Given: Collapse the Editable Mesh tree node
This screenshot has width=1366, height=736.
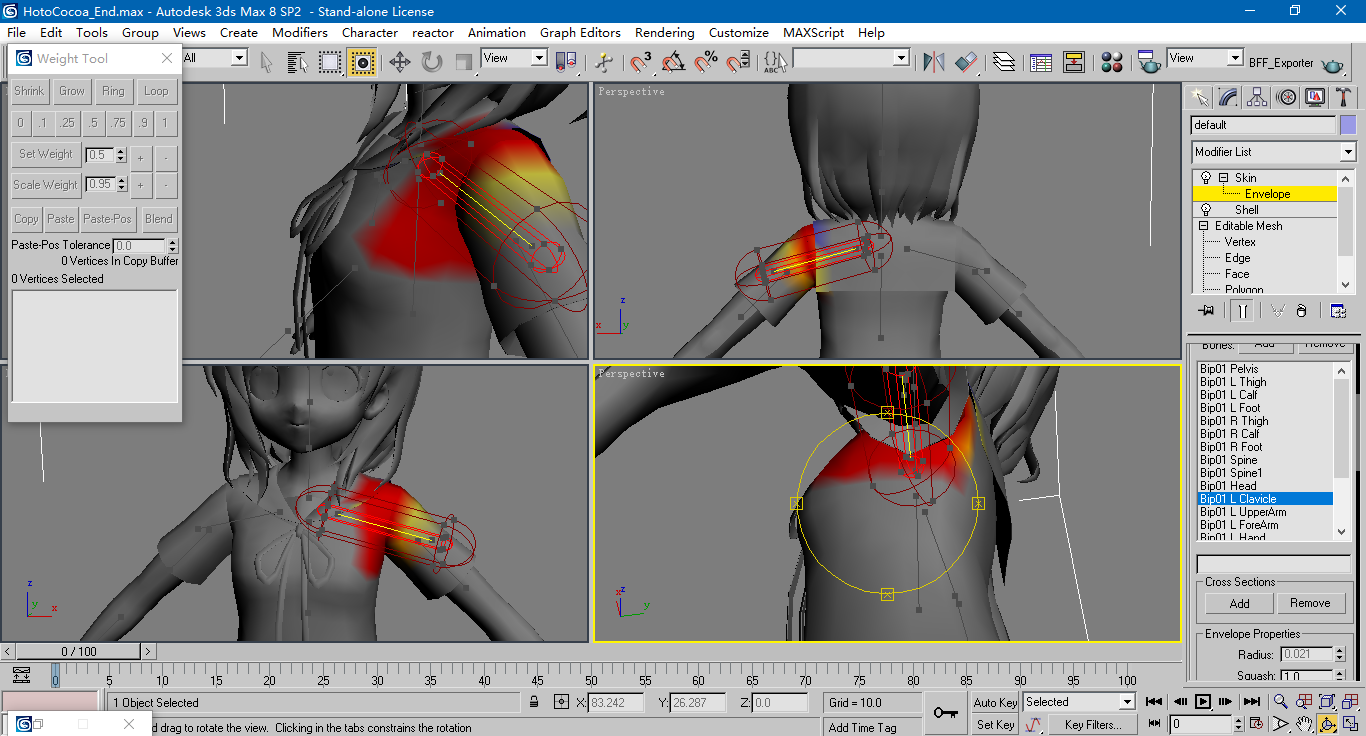Looking at the screenshot, I should pos(1204,226).
